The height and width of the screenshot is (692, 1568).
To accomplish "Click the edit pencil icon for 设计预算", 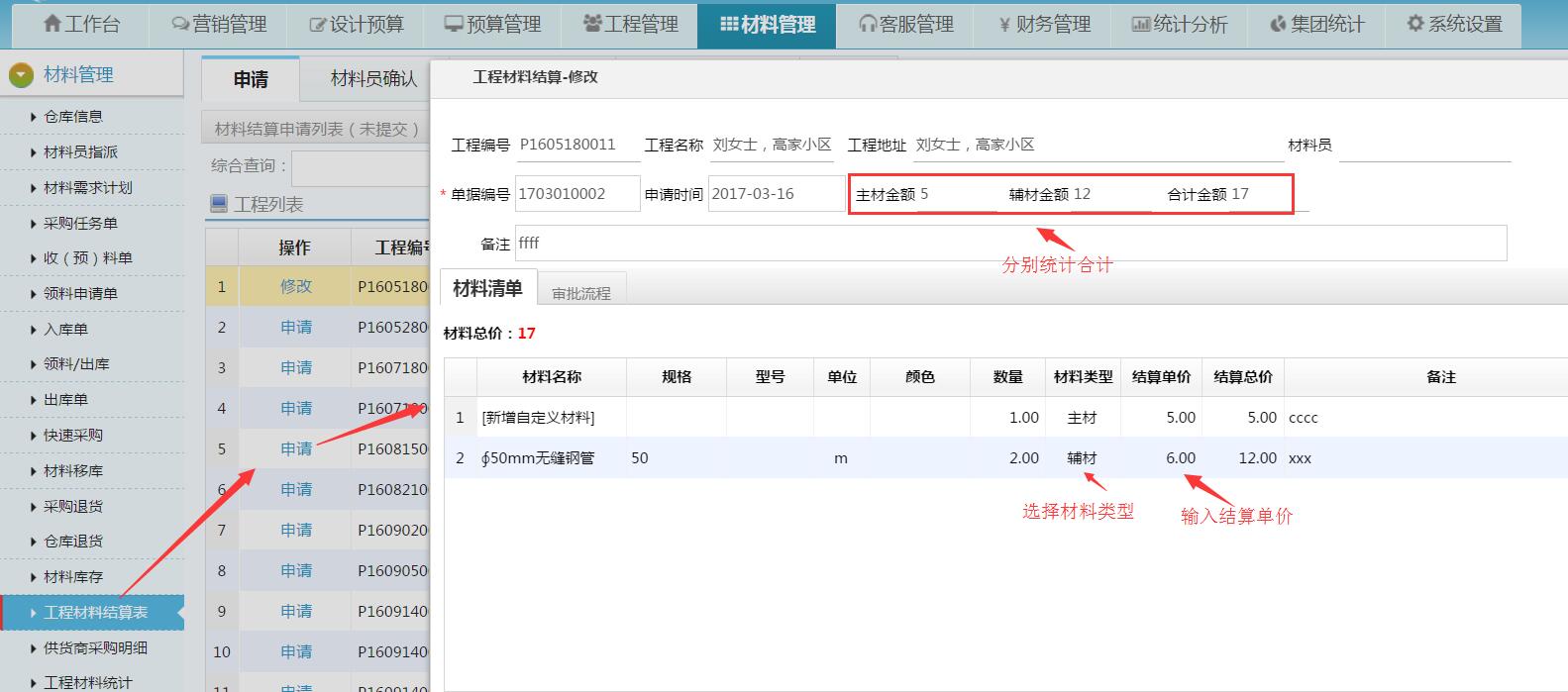I will coord(318,24).
